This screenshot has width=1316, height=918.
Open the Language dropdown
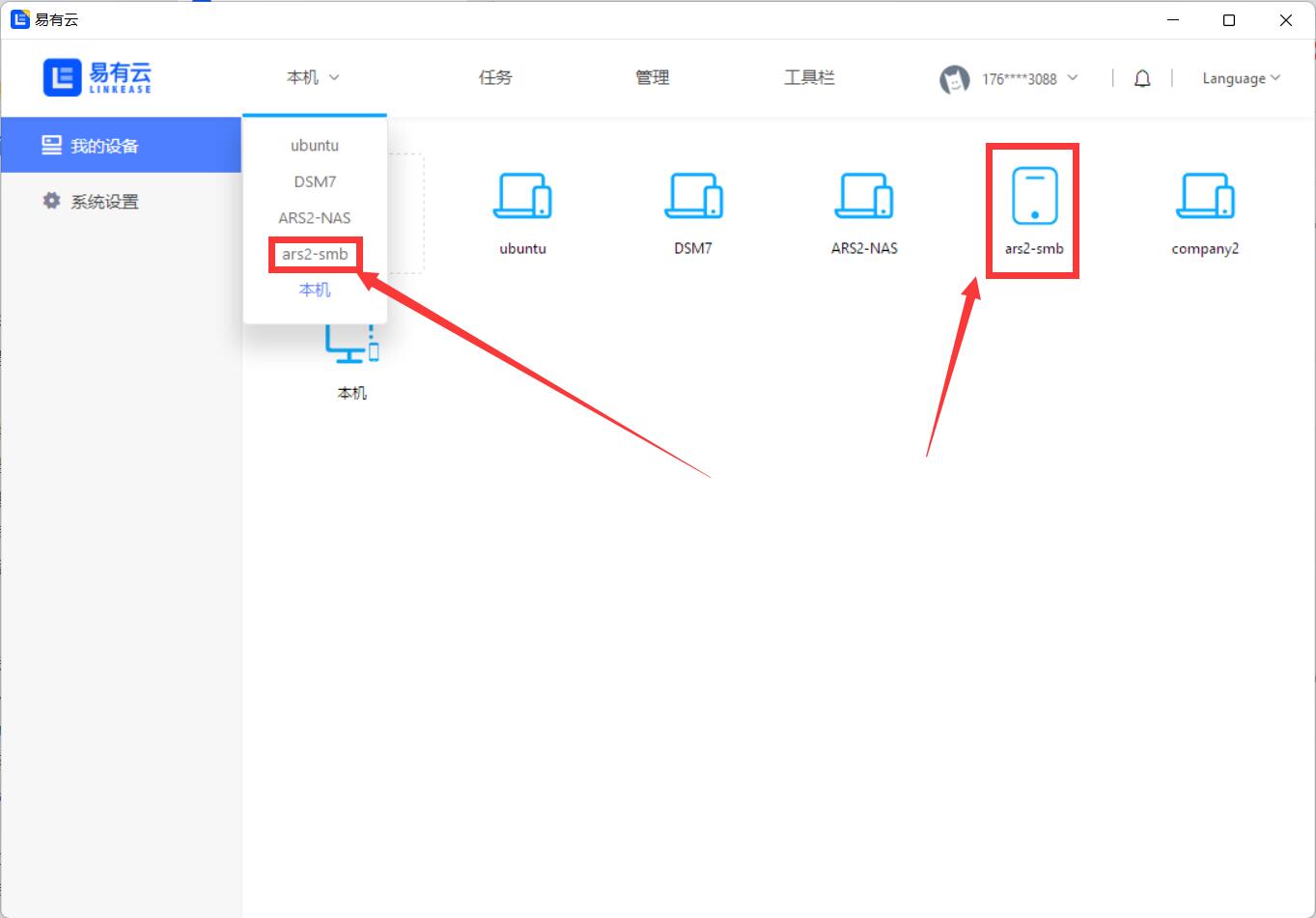(1241, 78)
